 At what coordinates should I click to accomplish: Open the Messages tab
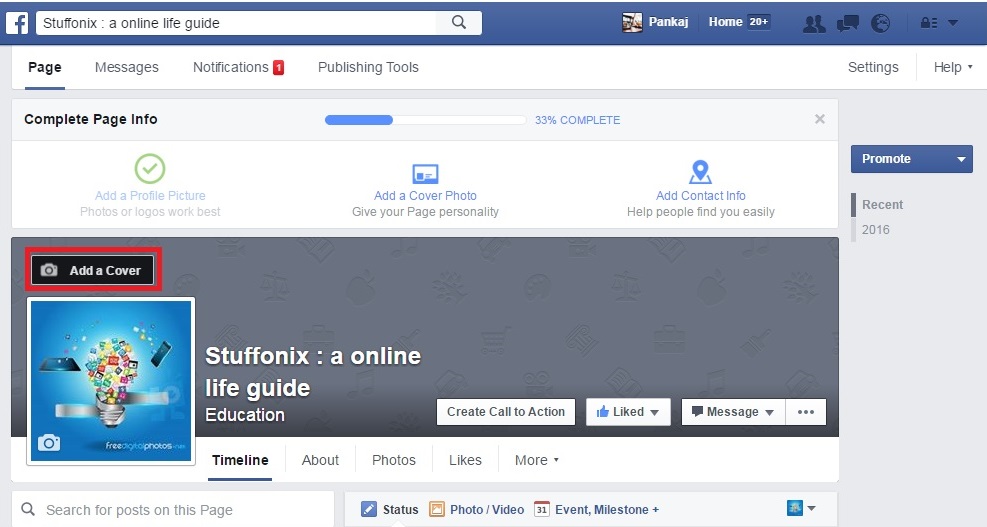click(x=127, y=67)
